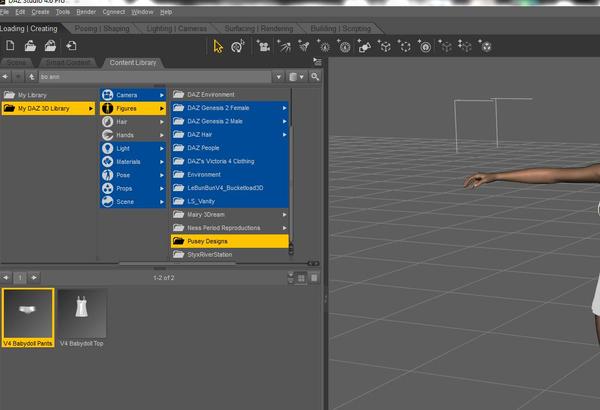Expand the Camera category arrow
The height and width of the screenshot is (410, 600).
point(162,95)
